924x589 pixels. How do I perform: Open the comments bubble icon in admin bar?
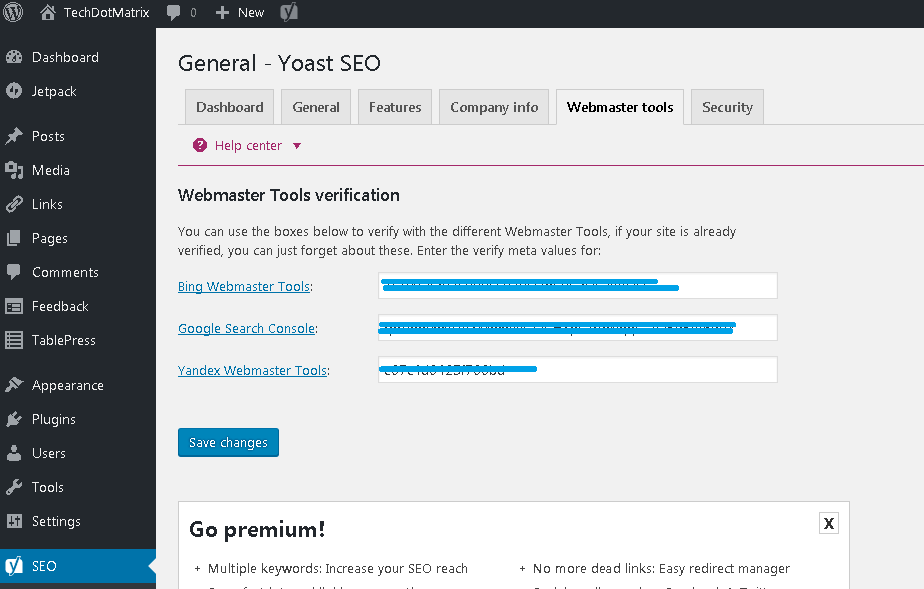click(175, 13)
